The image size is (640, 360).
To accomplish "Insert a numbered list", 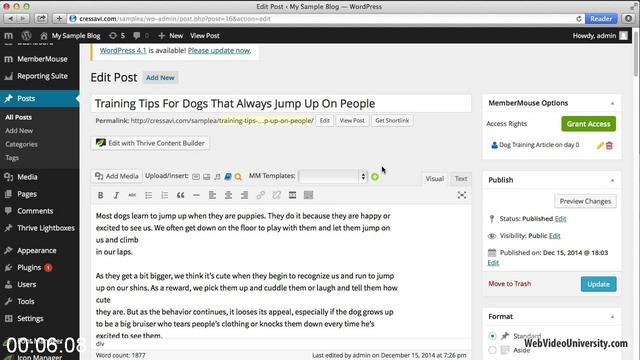I will [x=164, y=195].
